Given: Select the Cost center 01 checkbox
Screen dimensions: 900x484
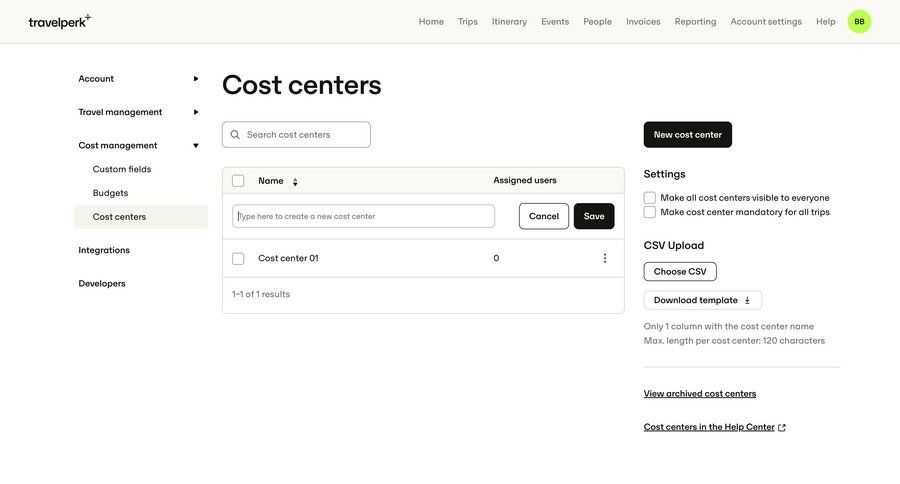Looking at the screenshot, I should point(238,258).
